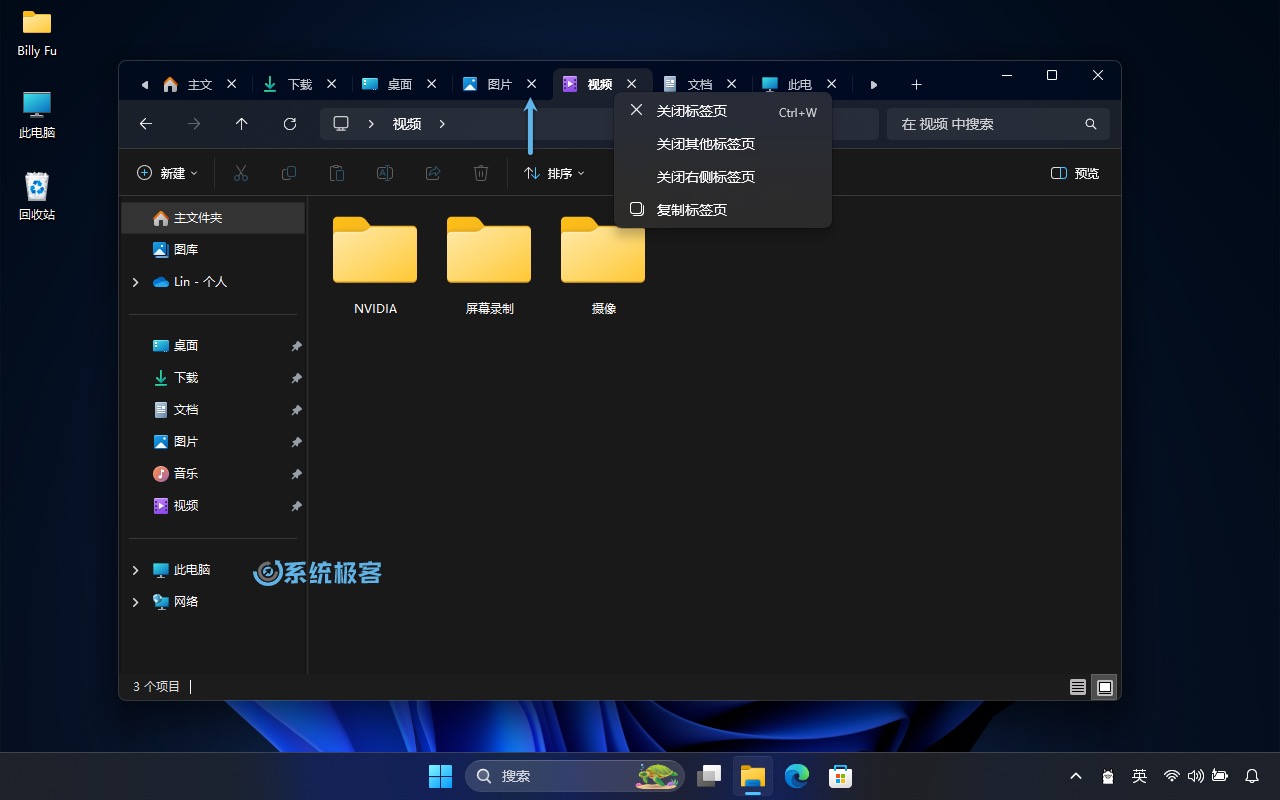Viewport: 1280px width, 800px height.
Task: Expand the Lin - 个人 OneDrive node
Action: 135,282
